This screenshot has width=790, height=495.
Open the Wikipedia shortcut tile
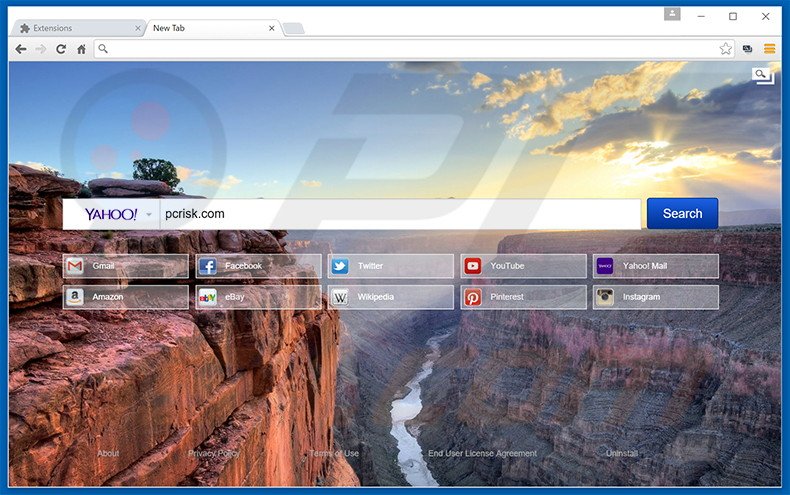tap(391, 297)
